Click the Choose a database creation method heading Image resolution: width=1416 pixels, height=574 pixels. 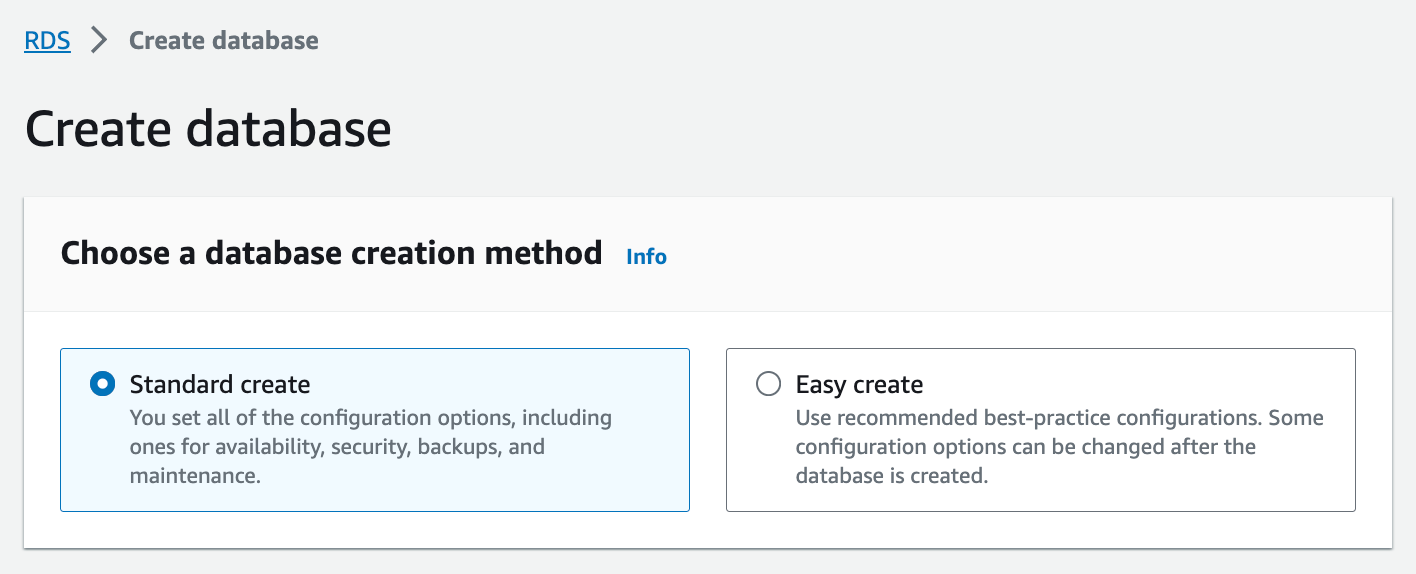[331, 253]
